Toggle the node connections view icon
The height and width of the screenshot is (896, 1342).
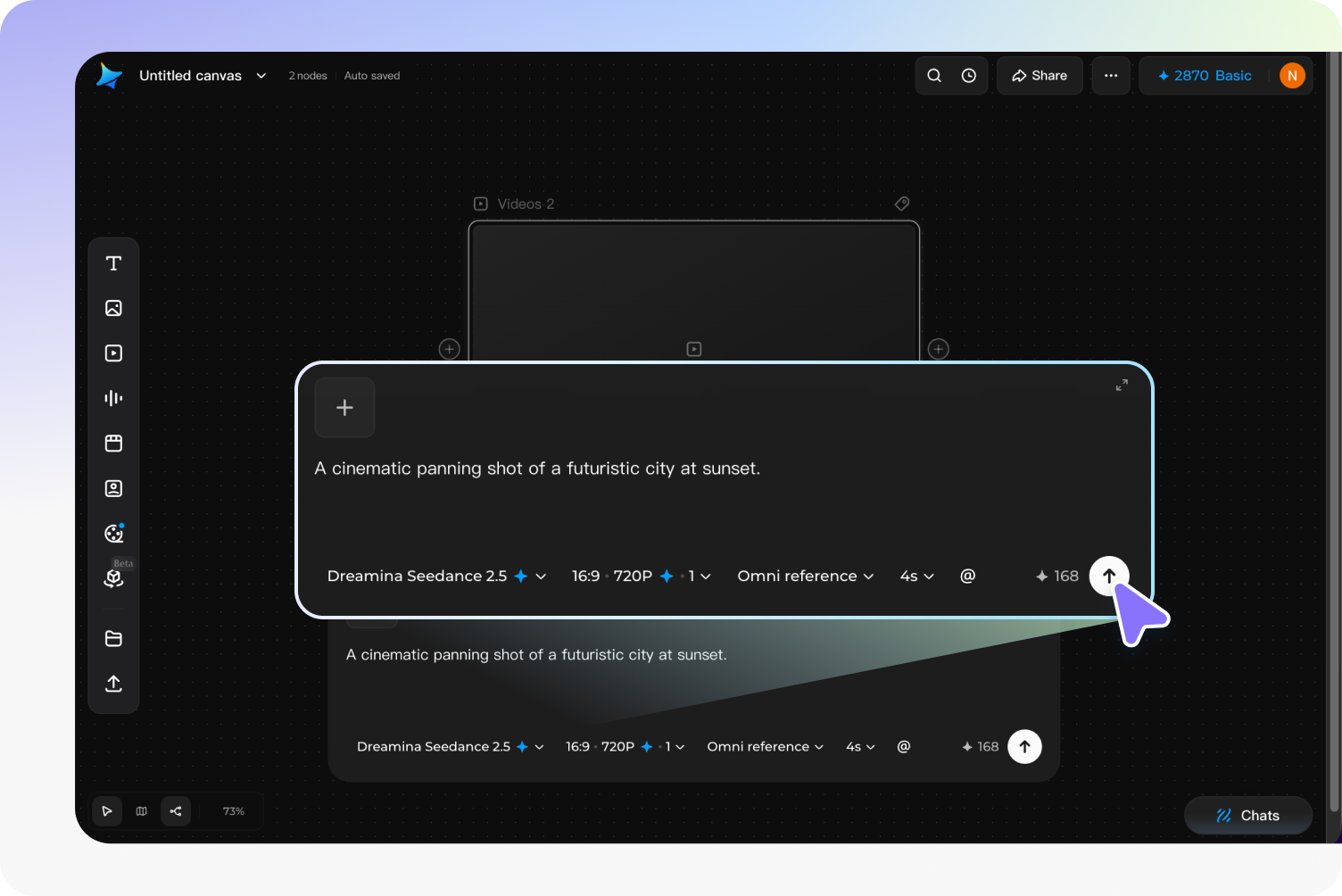[176, 811]
